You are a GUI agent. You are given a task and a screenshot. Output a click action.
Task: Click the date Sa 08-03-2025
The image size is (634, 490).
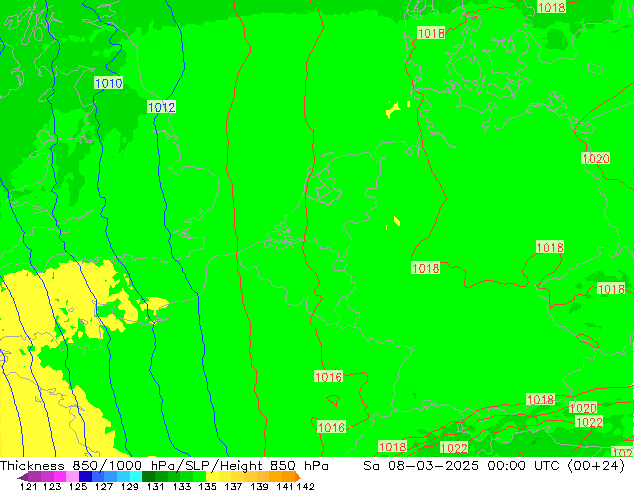pos(421,466)
